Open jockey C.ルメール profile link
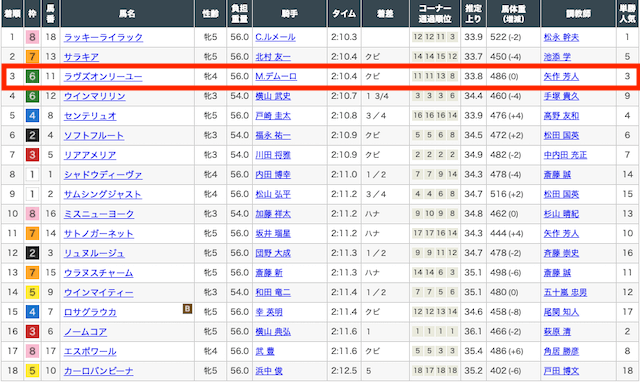The image size is (640, 382). point(275,38)
